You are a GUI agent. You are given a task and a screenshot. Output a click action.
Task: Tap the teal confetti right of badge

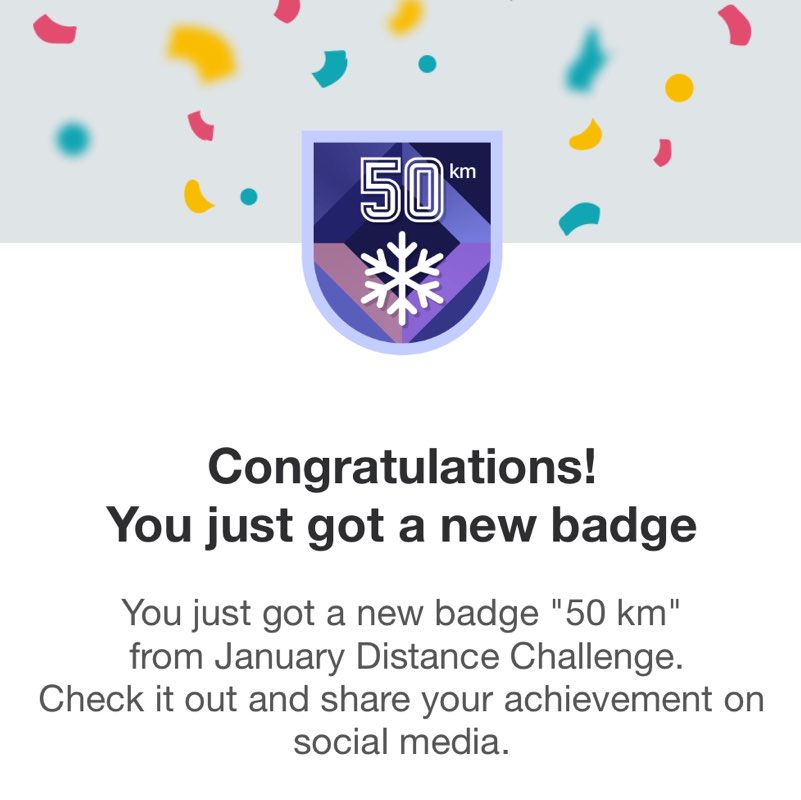(x=580, y=217)
